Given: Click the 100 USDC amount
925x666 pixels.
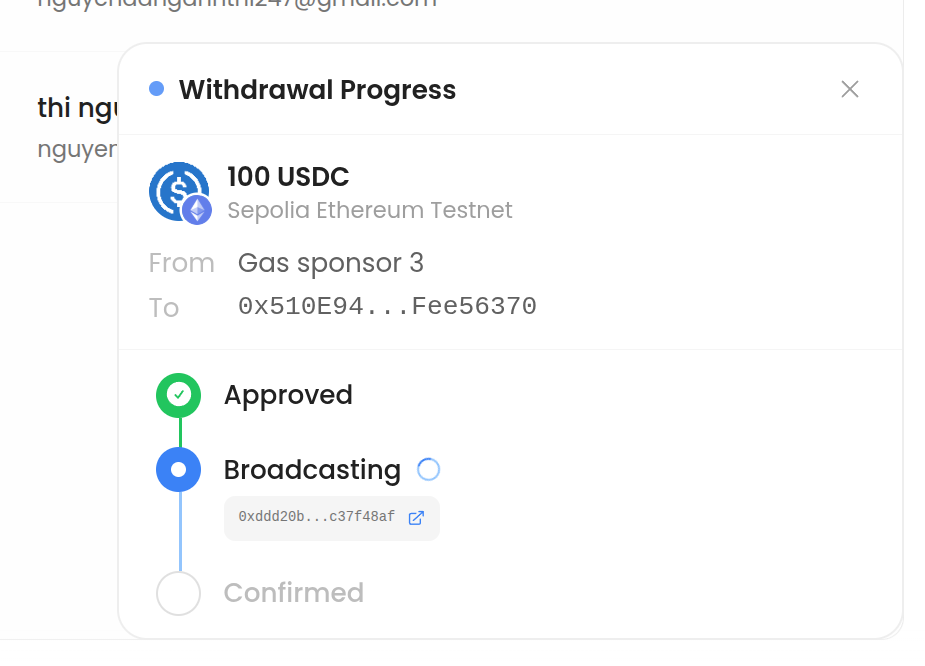Looking at the screenshot, I should [x=288, y=177].
